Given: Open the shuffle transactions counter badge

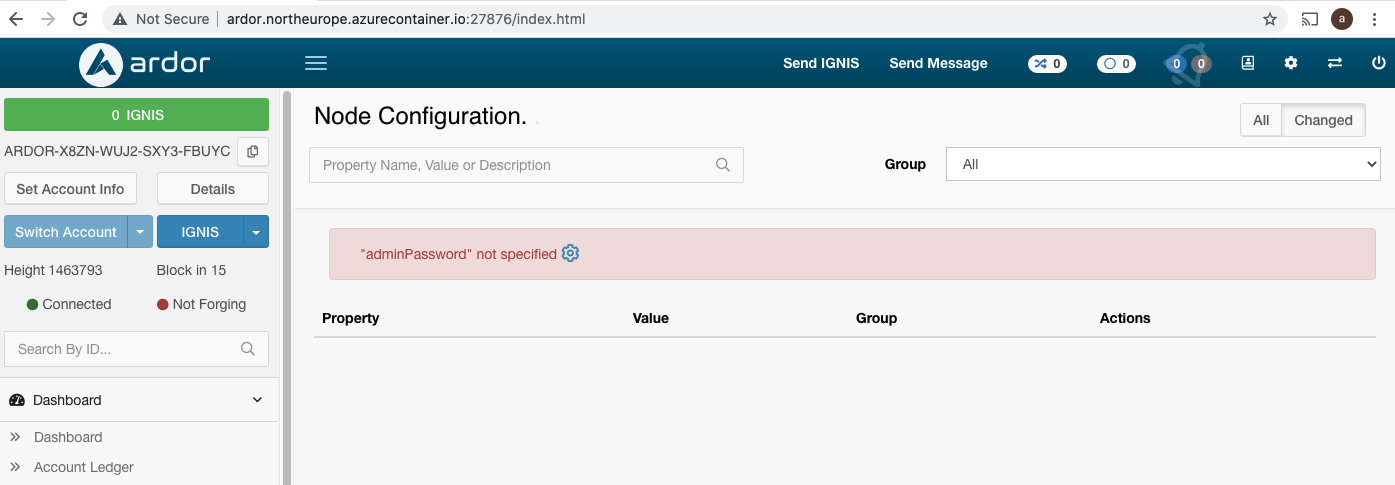Looking at the screenshot, I should click(x=1047, y=64).
